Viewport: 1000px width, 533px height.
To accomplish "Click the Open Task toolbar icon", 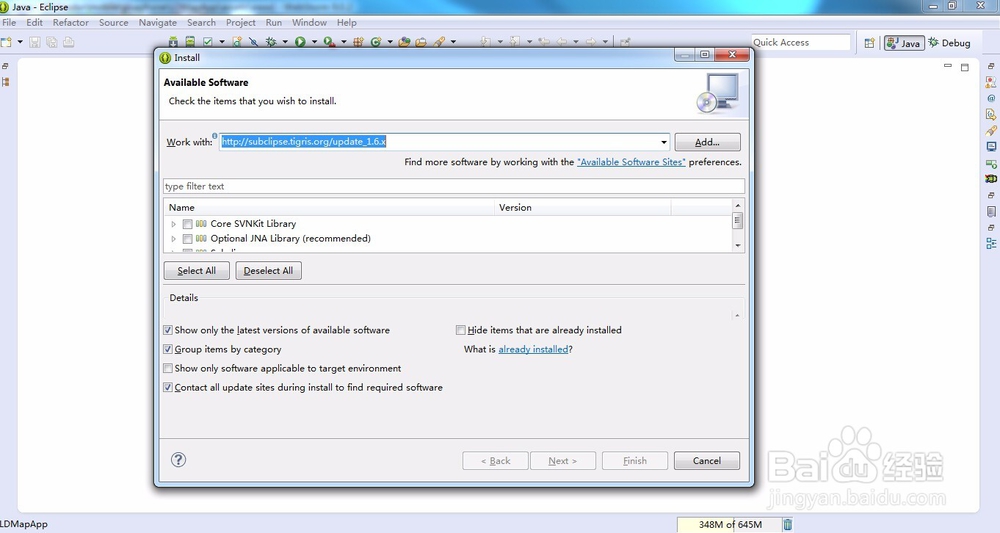I will 421,42.
